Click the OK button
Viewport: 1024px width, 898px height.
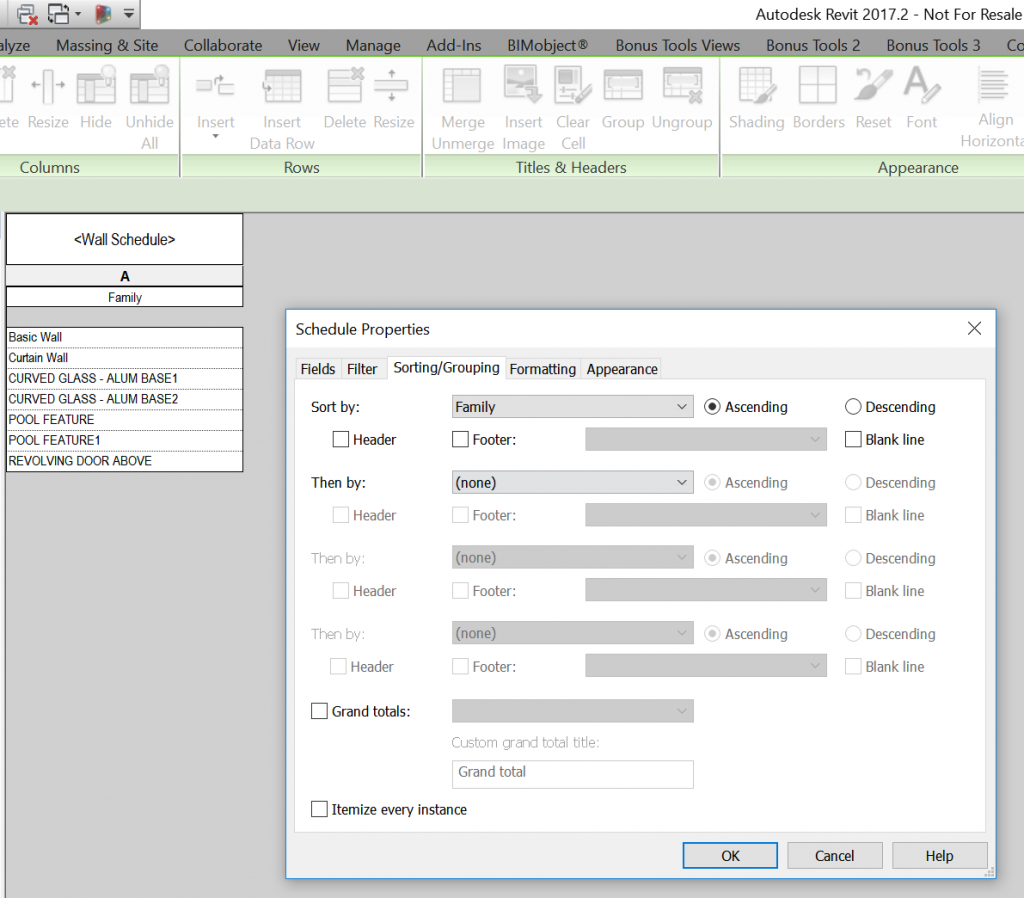pos(729,855)
